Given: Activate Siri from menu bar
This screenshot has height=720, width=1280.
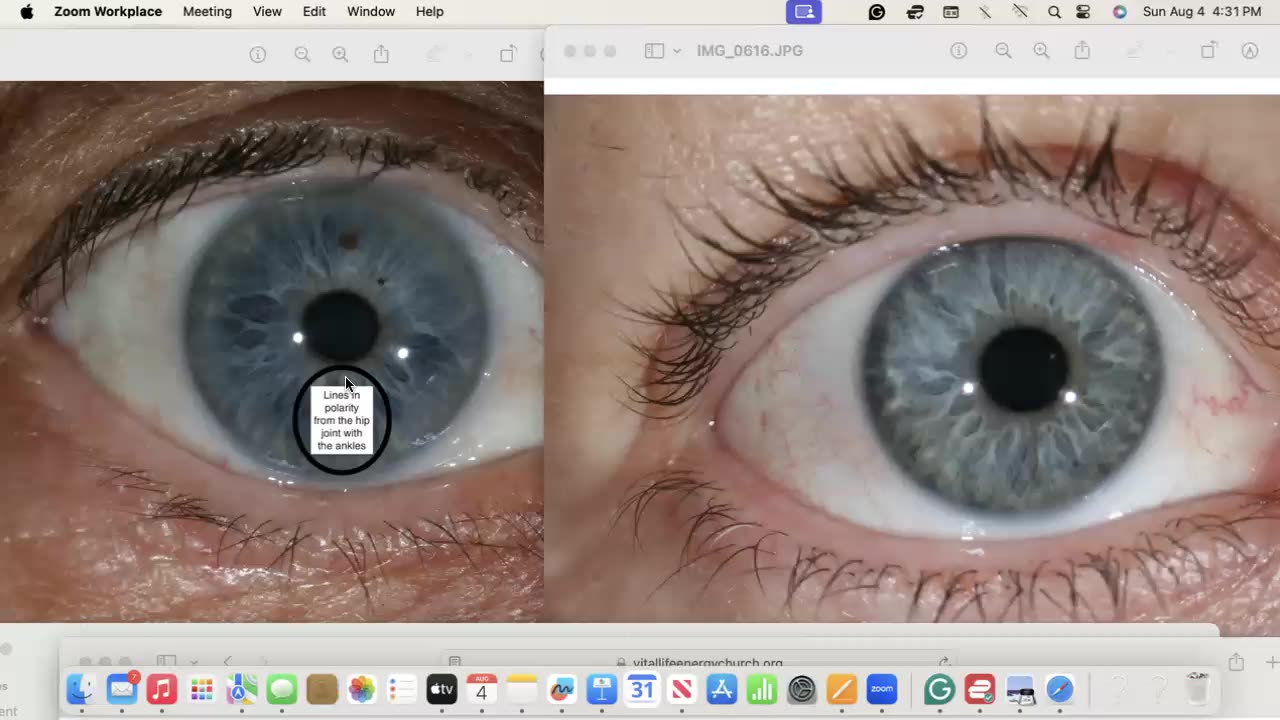Looking at the screenshot, I should pos(1119,12).
